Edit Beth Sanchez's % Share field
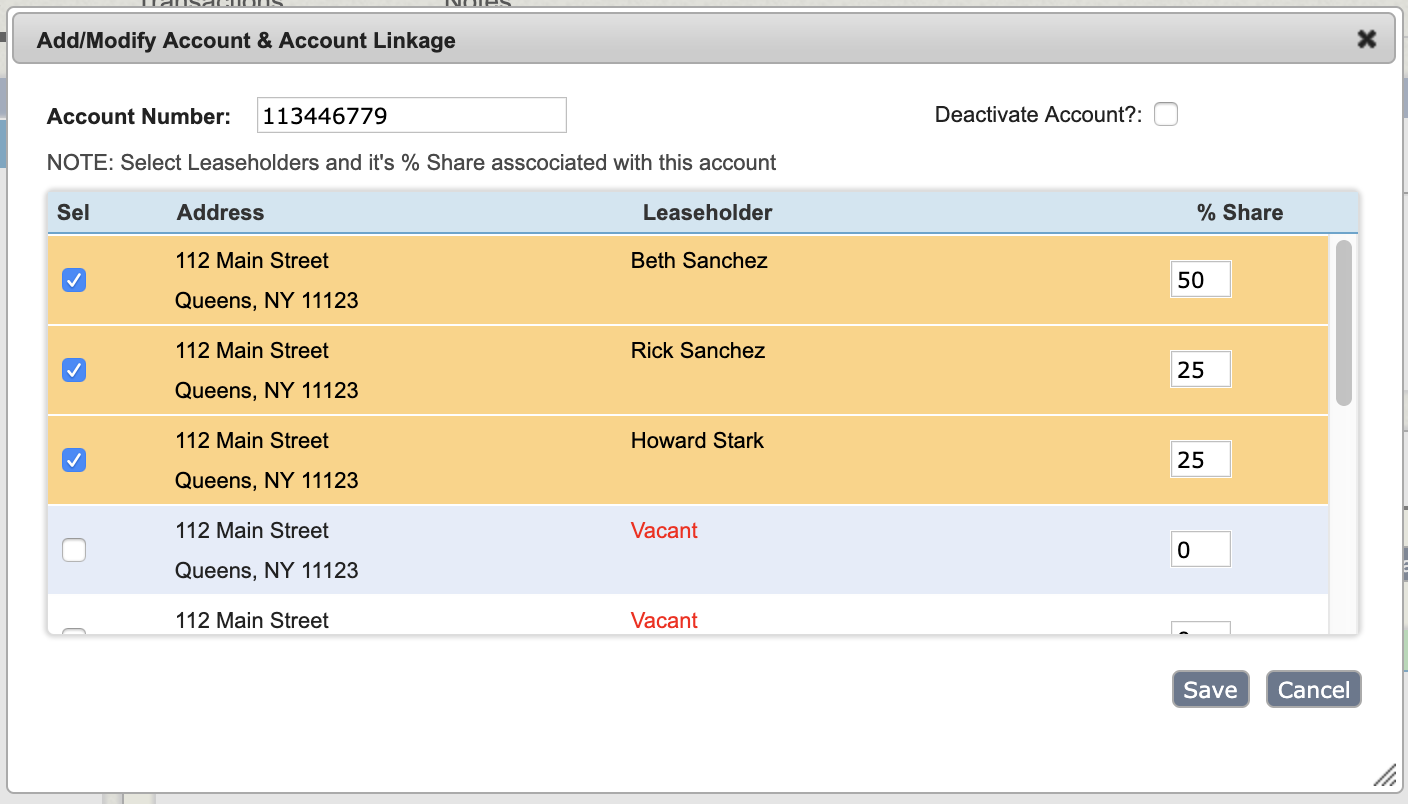1408x804 pixels. [x=1200, y=280]
